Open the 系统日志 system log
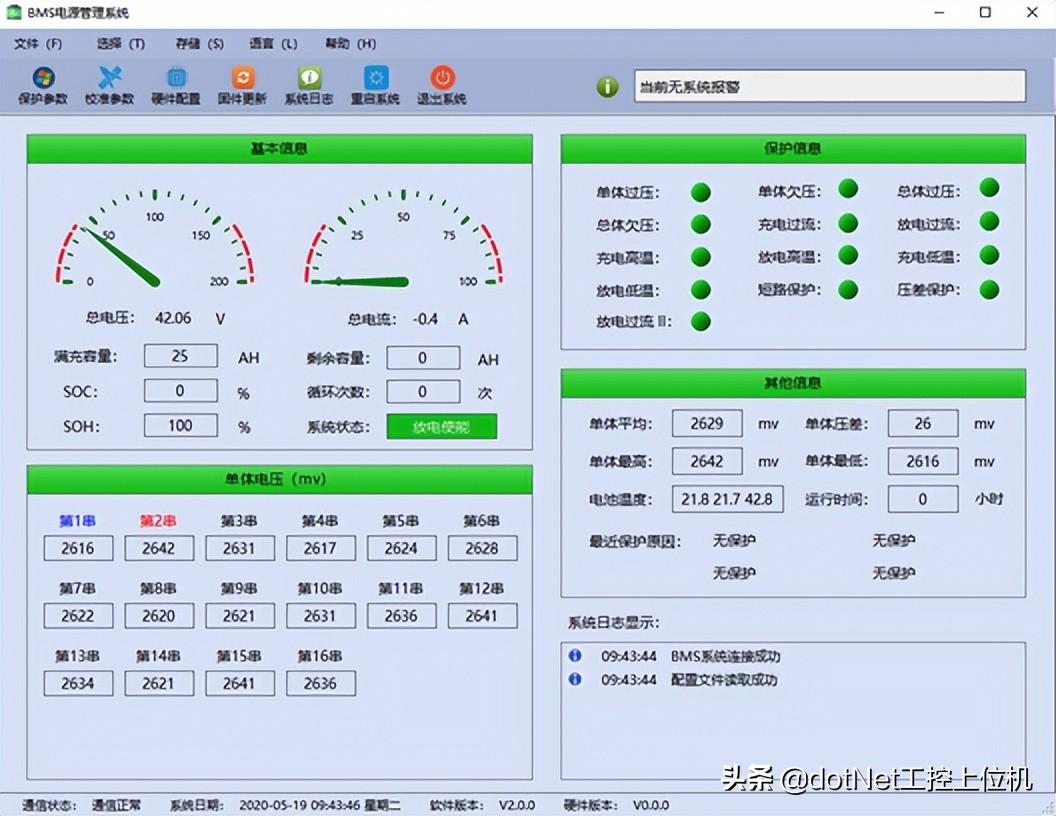 point(308,85)
